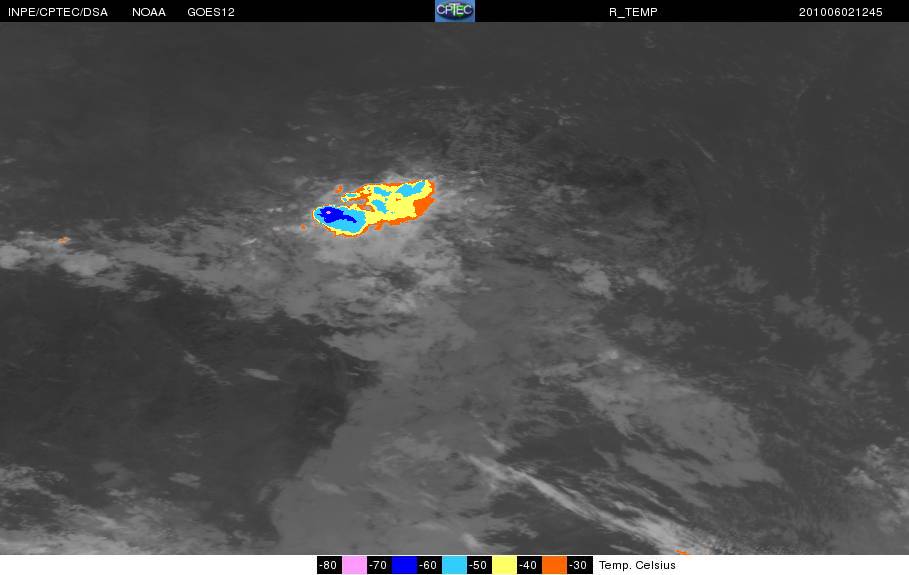Click the -40 legend value

point(528,565)
